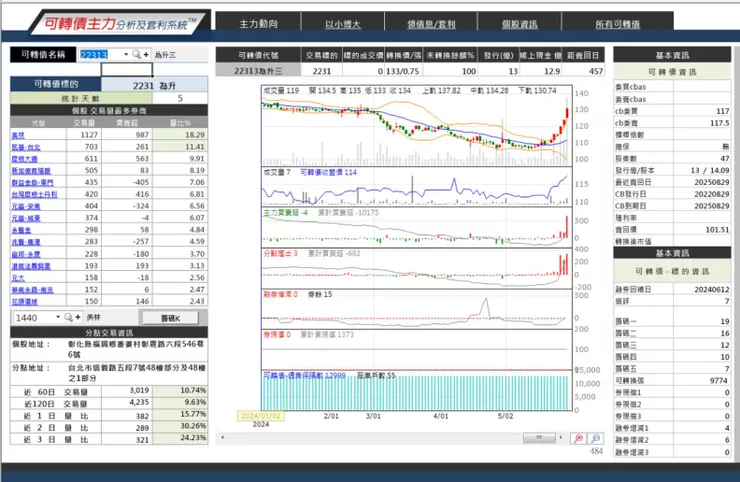The width and height of the screenshot is (740, 482).
Task: Click the 統計天數 value 5 cell
Action: pyautogui.click(x=180, y=98)
